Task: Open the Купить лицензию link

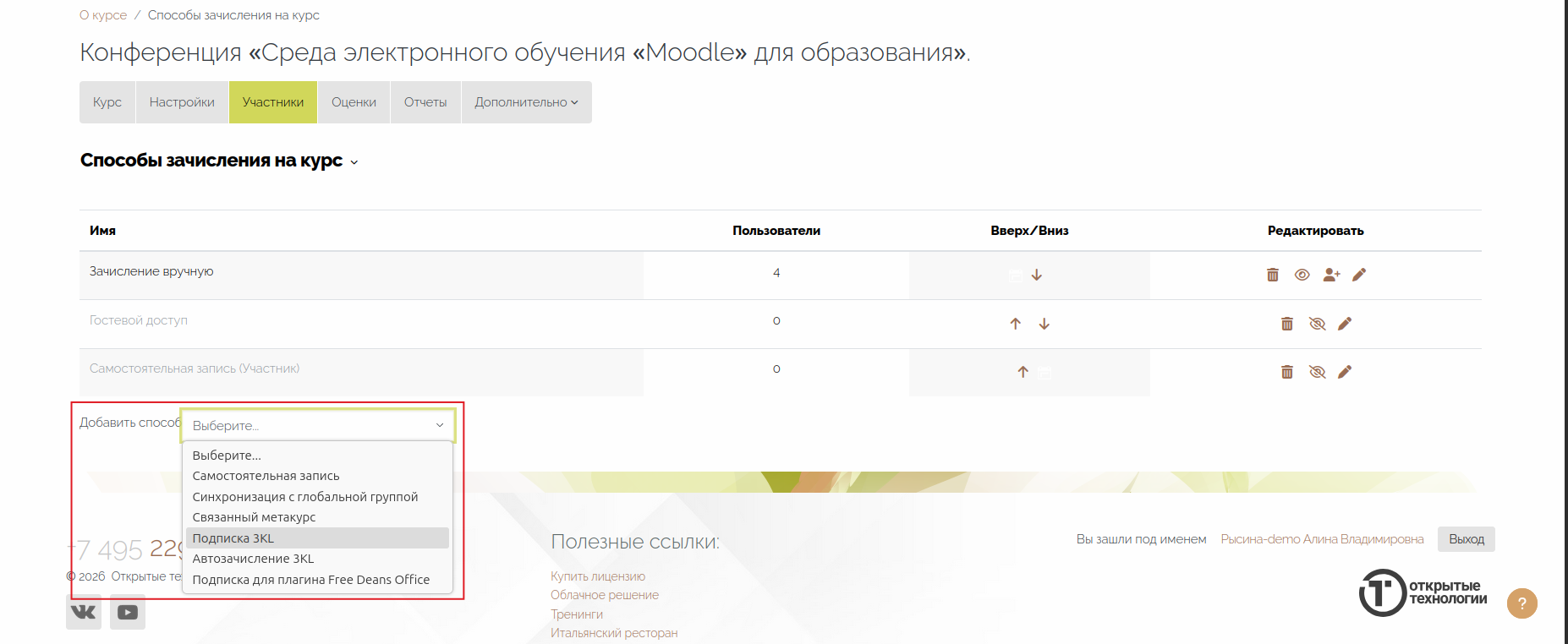Action: [597, 576]
